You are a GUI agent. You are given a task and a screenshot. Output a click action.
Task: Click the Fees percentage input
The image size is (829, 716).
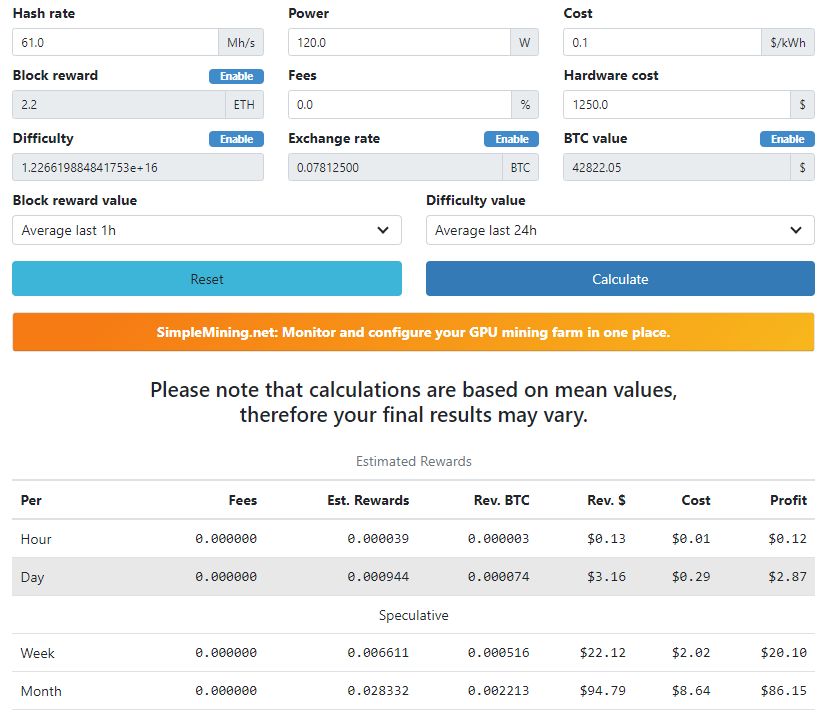pyautogui.click(x=399, y=105)
